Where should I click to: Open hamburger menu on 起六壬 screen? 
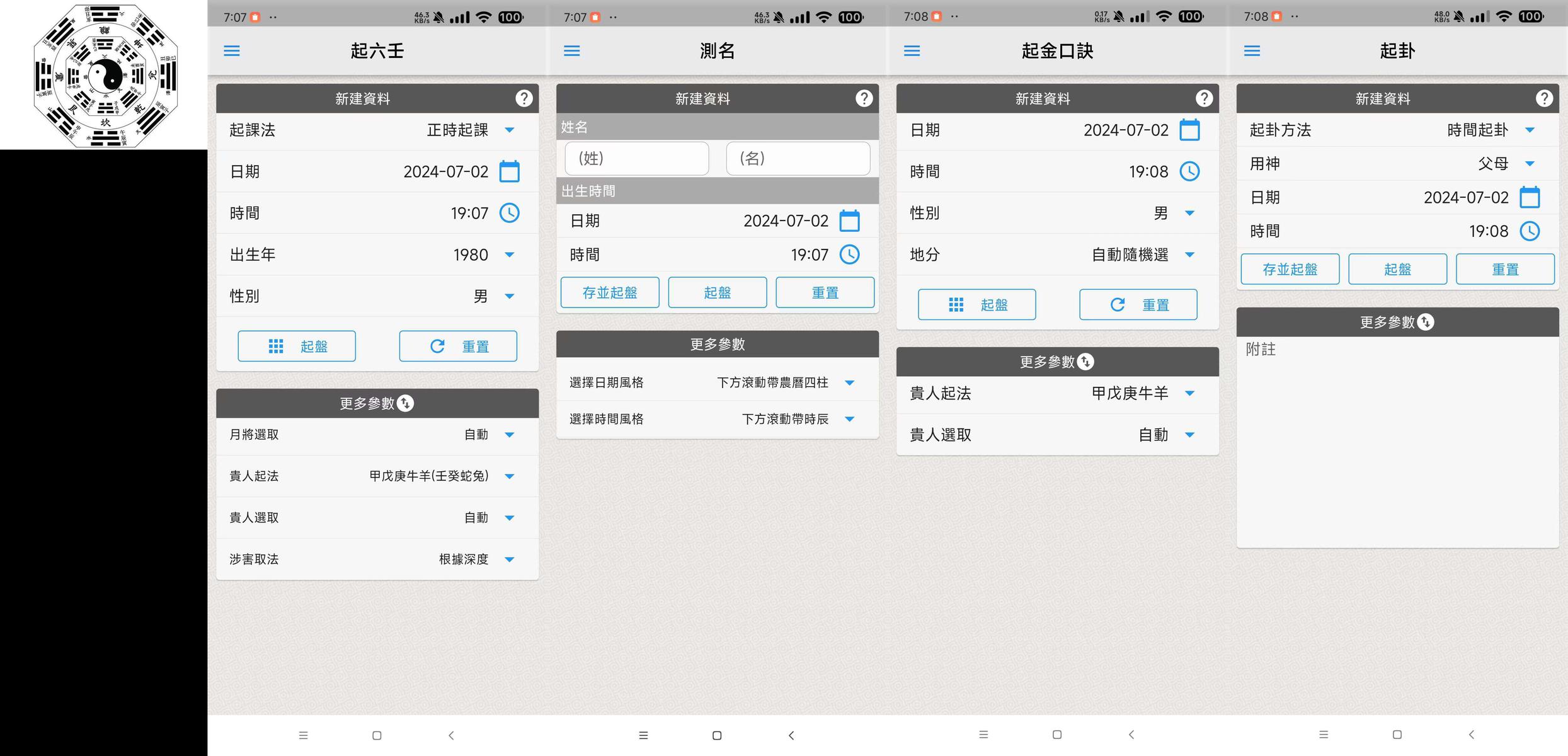[x=231, y=51]
